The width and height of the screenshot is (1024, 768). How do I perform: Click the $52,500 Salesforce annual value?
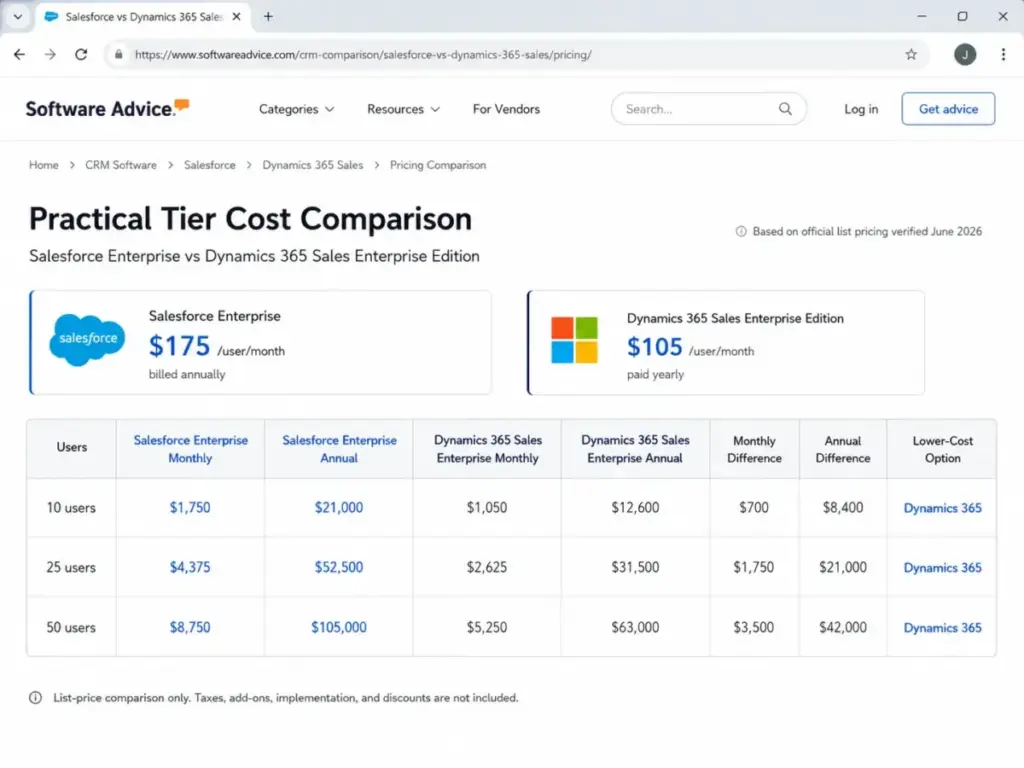pyautogui.click(x=339, y=567)
